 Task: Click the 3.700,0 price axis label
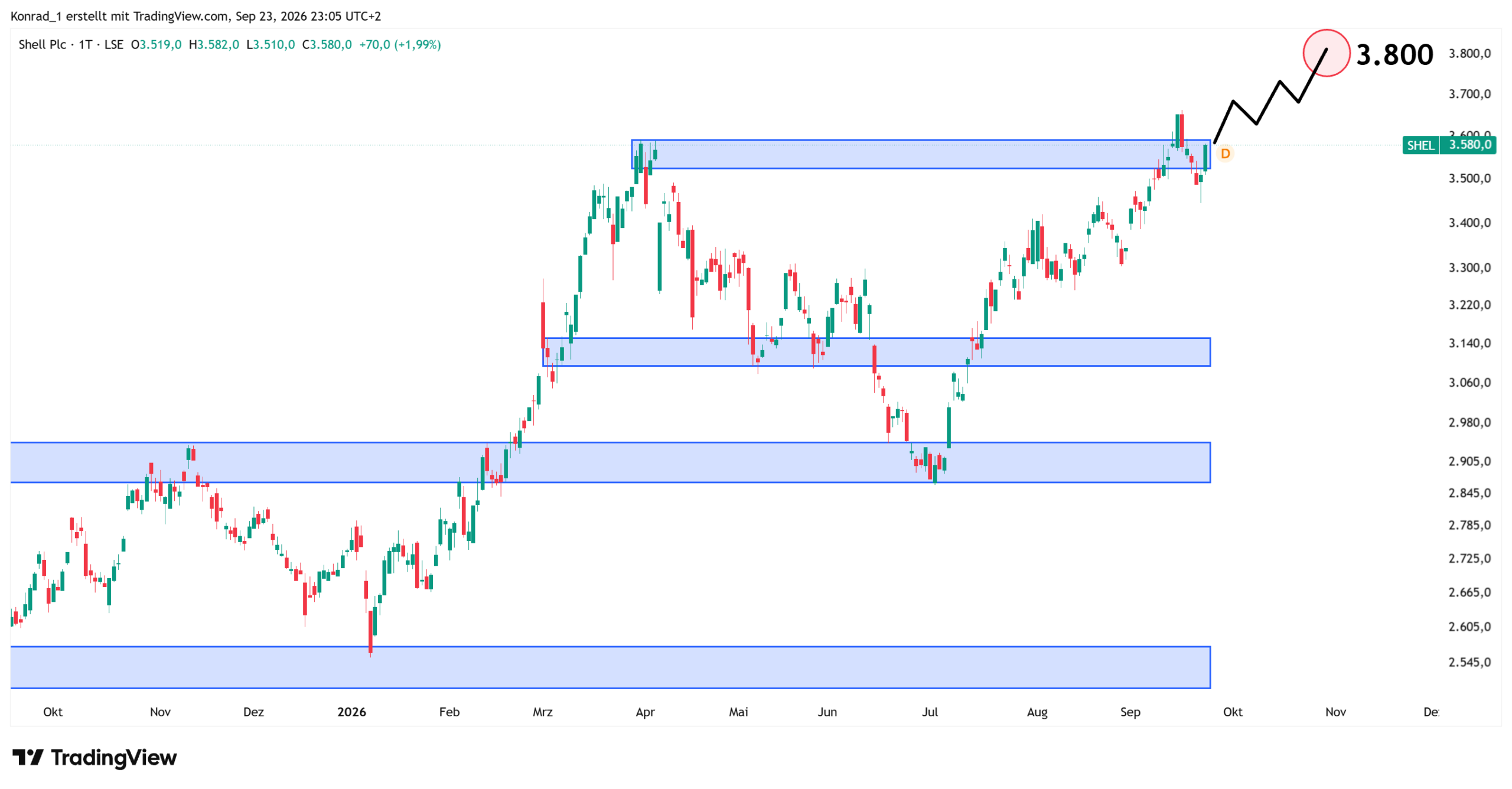pos(1469,94)
